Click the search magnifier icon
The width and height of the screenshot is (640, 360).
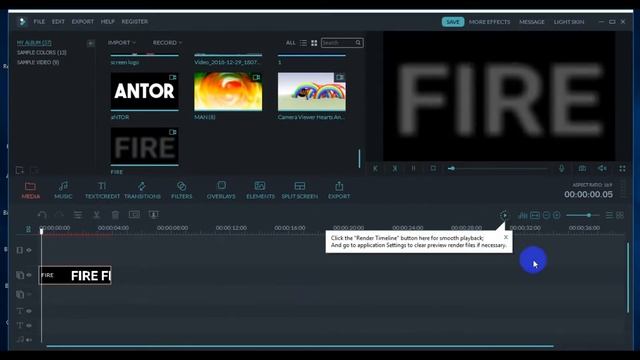point(358,42)
